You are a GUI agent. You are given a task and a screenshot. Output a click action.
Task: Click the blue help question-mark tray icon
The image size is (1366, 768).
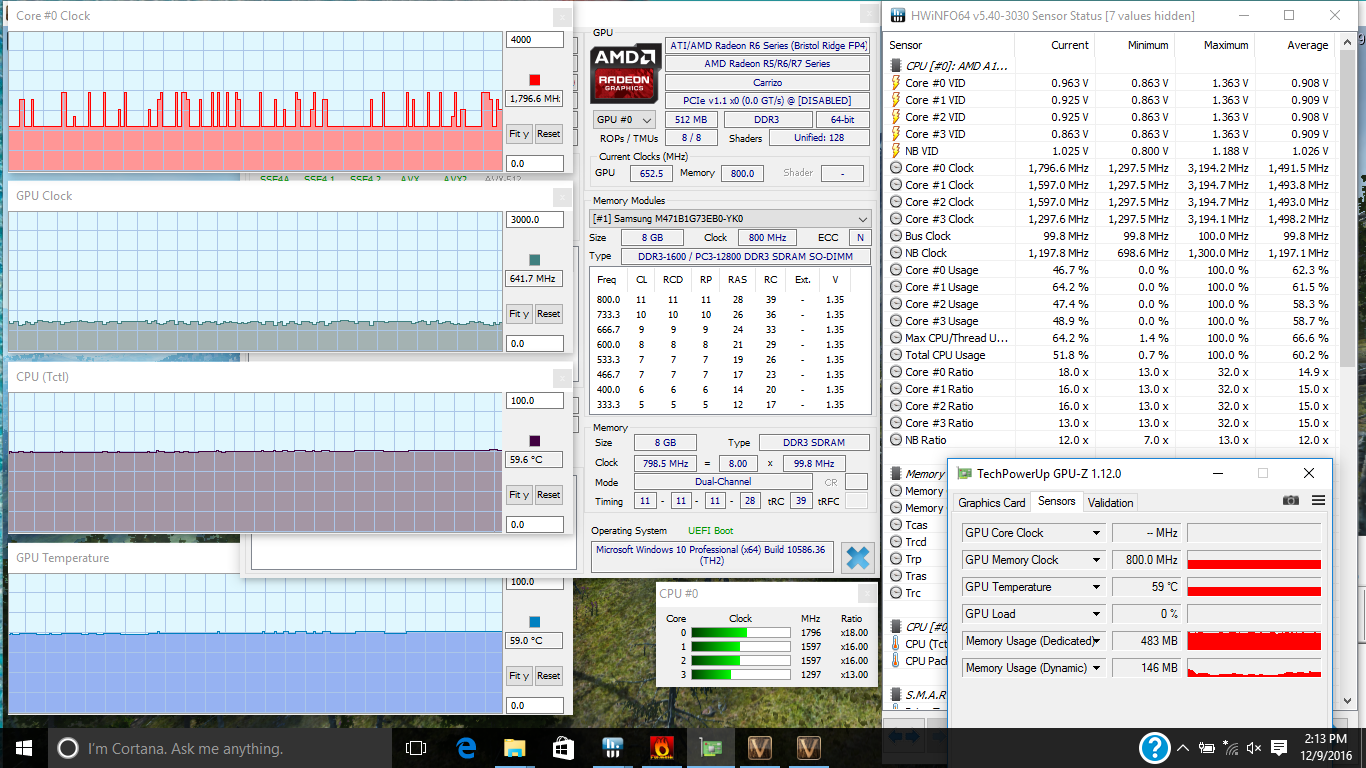1155,748
